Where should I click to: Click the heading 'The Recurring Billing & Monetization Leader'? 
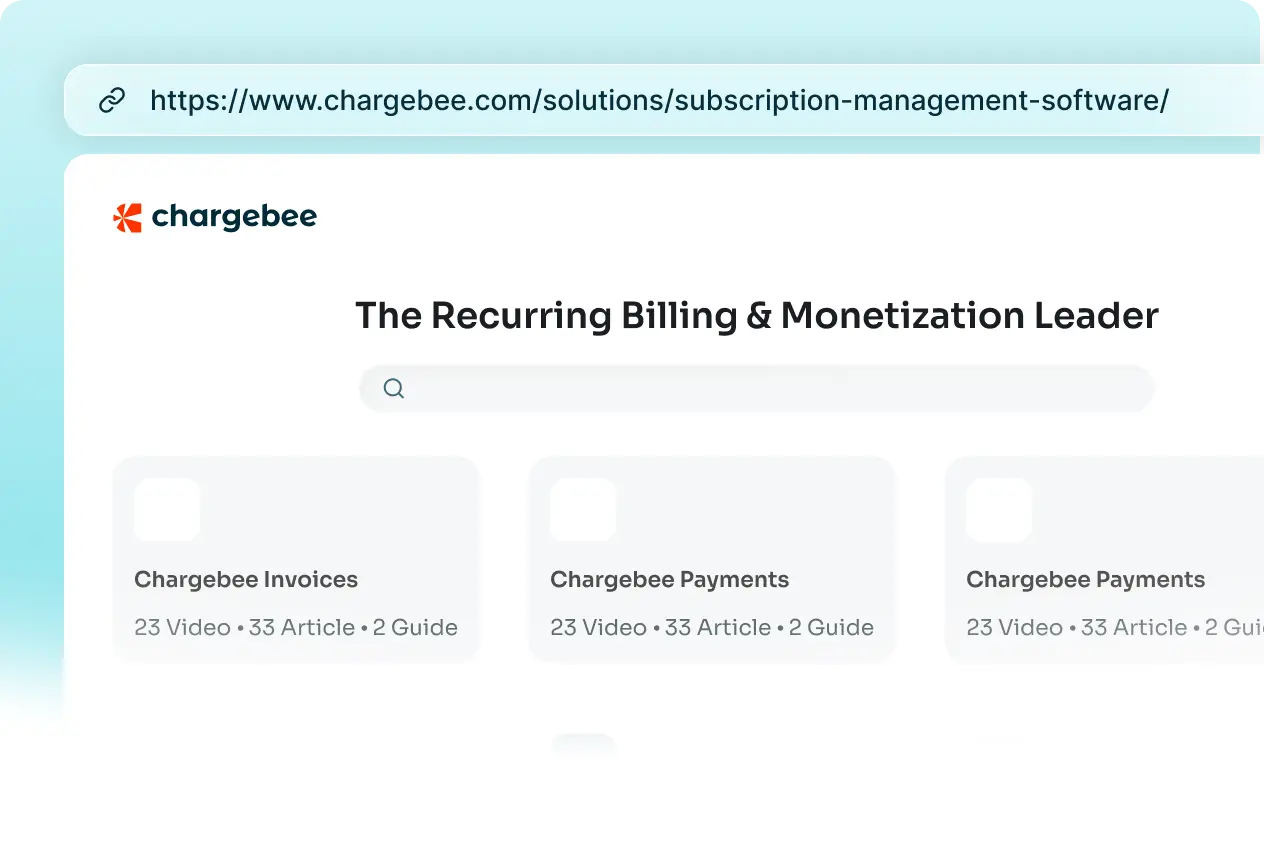point(757,316)
